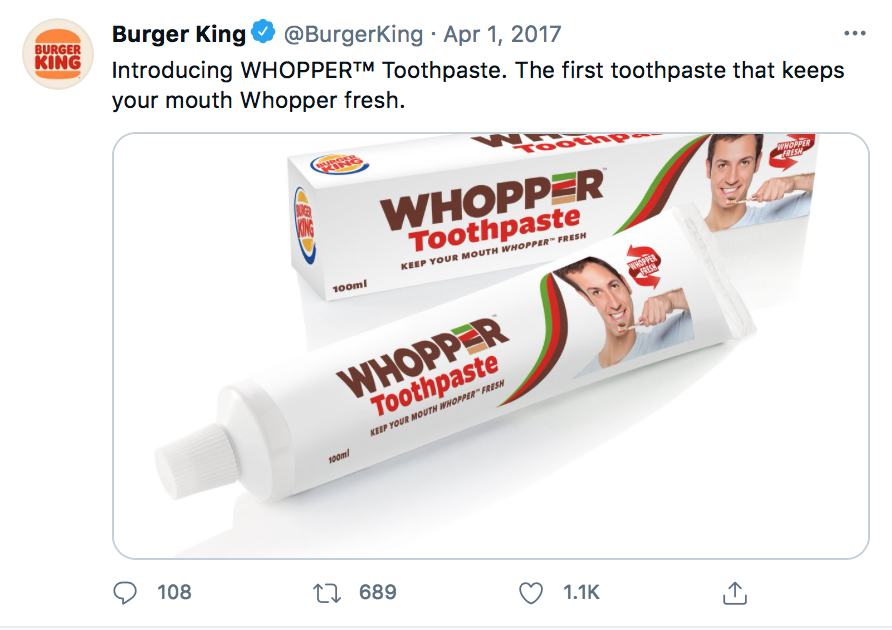Like the tweet with the heart icon
This screenshot has height=630, width=892.
(531, 593)
